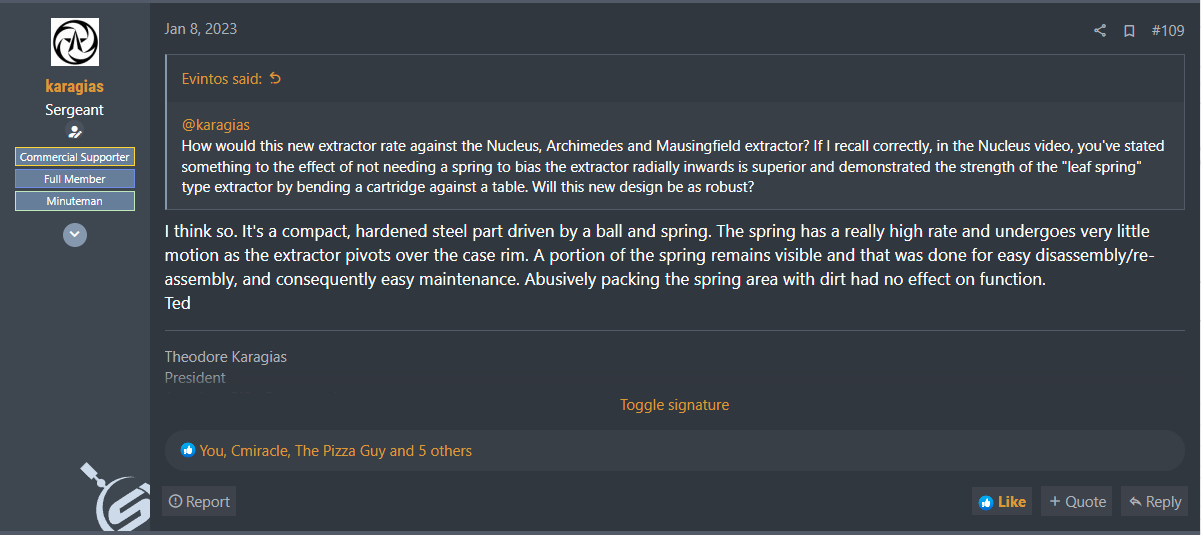
Task: Report this post
Action: (x=199, y=502)
